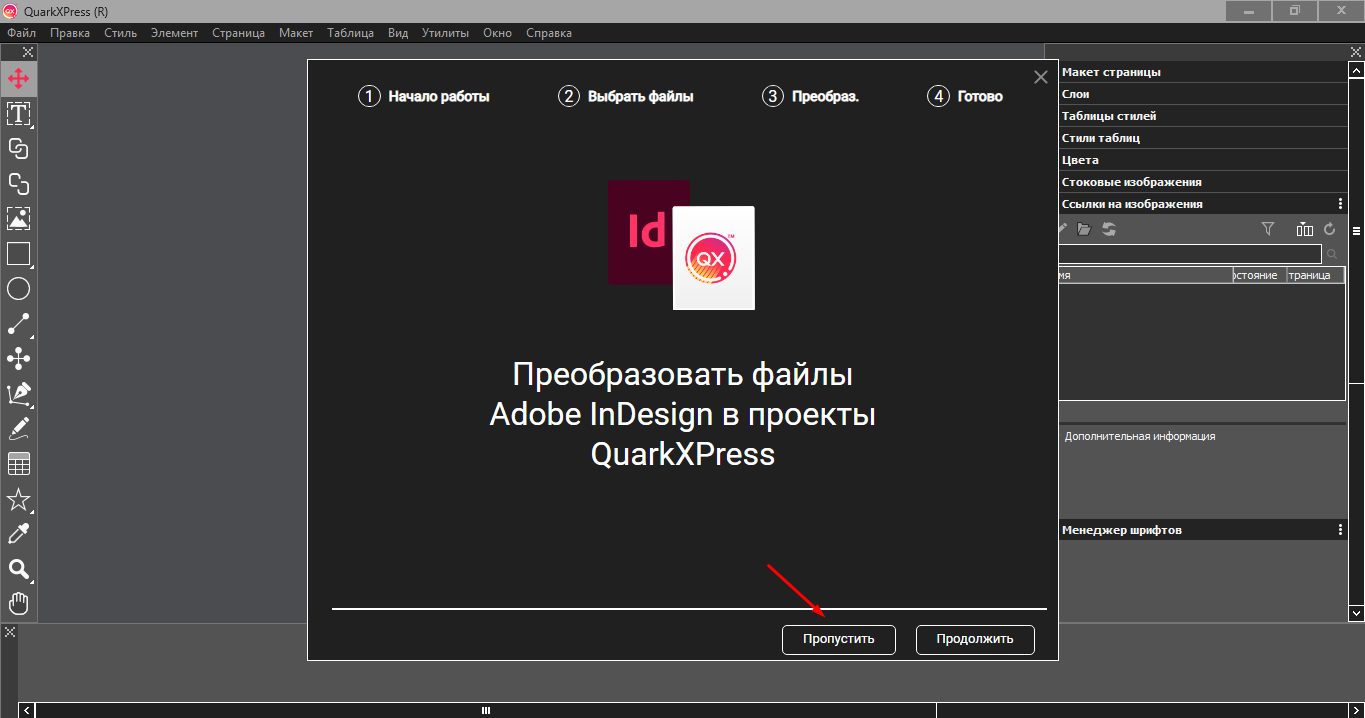Open the Элемент menu
The height and width of the screenshot is (718, 1365).
(x=174, y=33)
